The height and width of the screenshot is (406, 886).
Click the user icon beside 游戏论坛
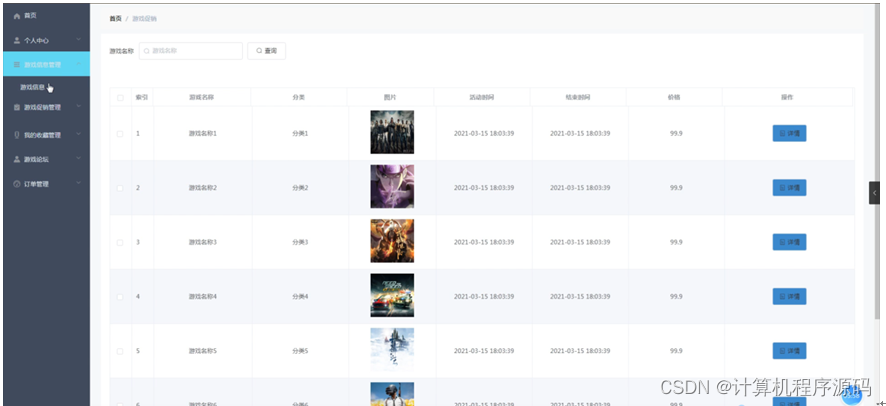point(16,159)
